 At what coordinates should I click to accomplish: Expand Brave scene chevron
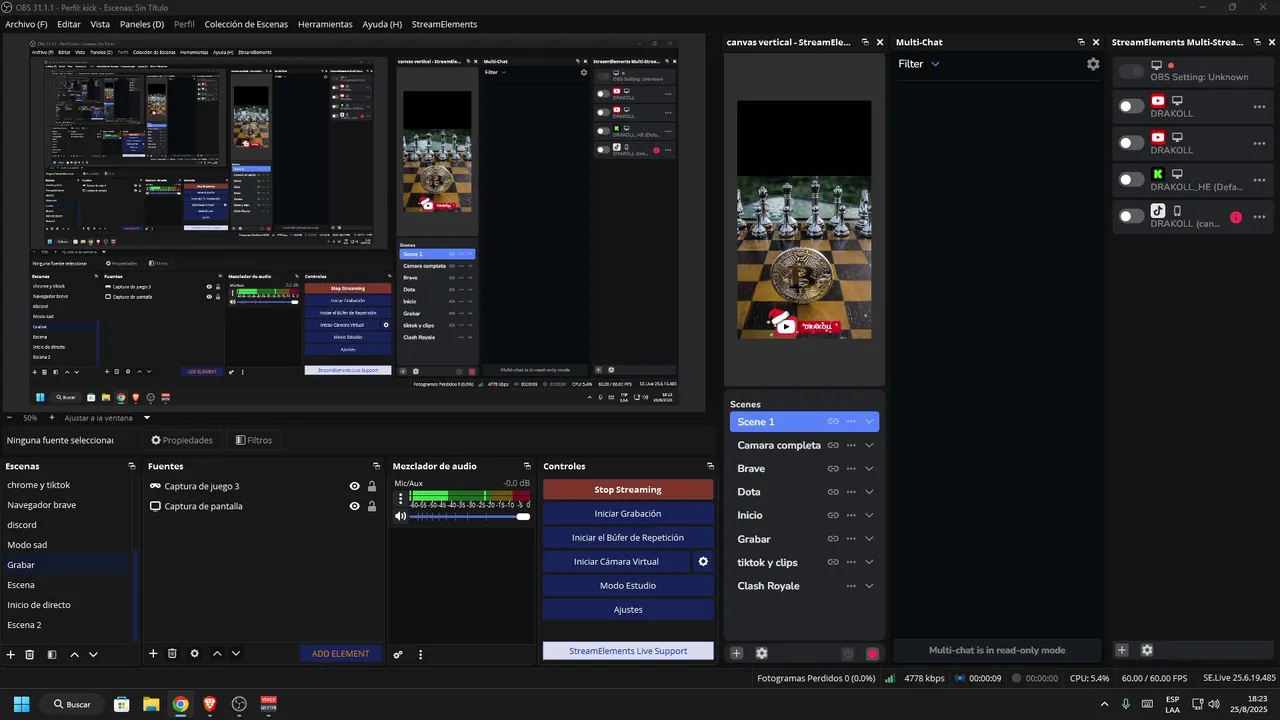(x=869, y=468)
